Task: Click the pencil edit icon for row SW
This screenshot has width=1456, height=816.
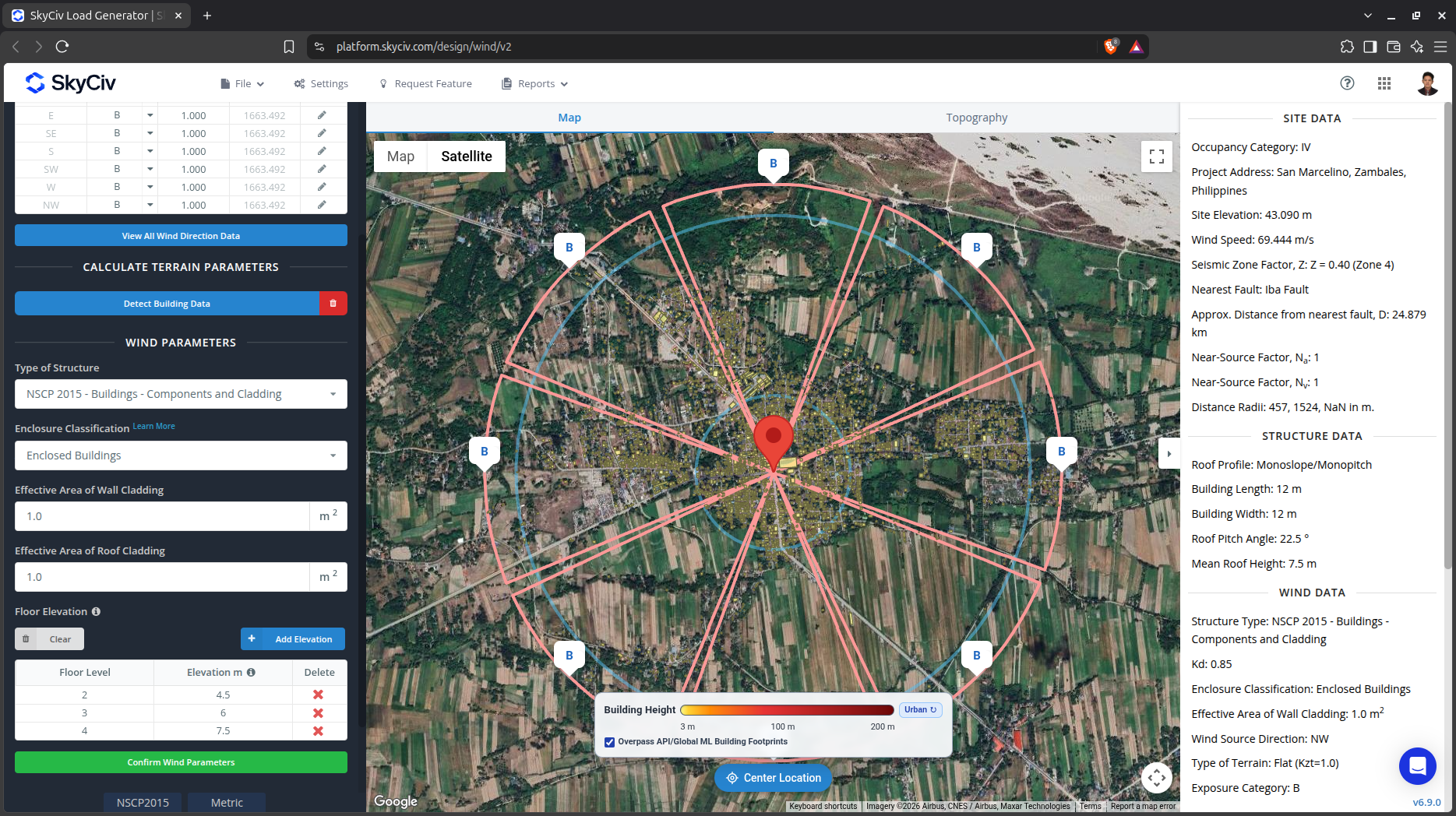Action: click(x=322, y=169)
